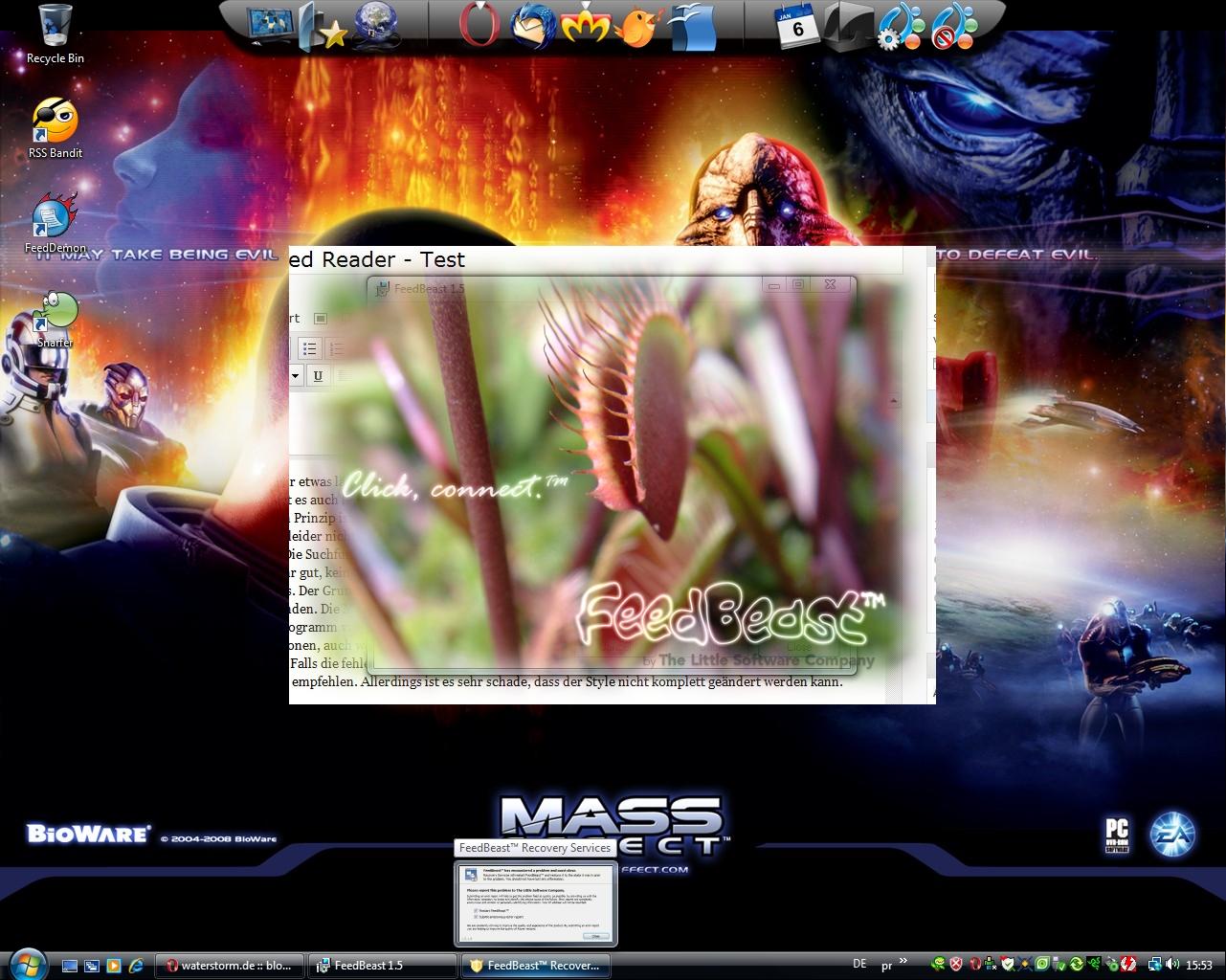Launch Thunderbird from the dock
Screen dimensions: 1226x980
pyautogui.click(x=532, y=27)
